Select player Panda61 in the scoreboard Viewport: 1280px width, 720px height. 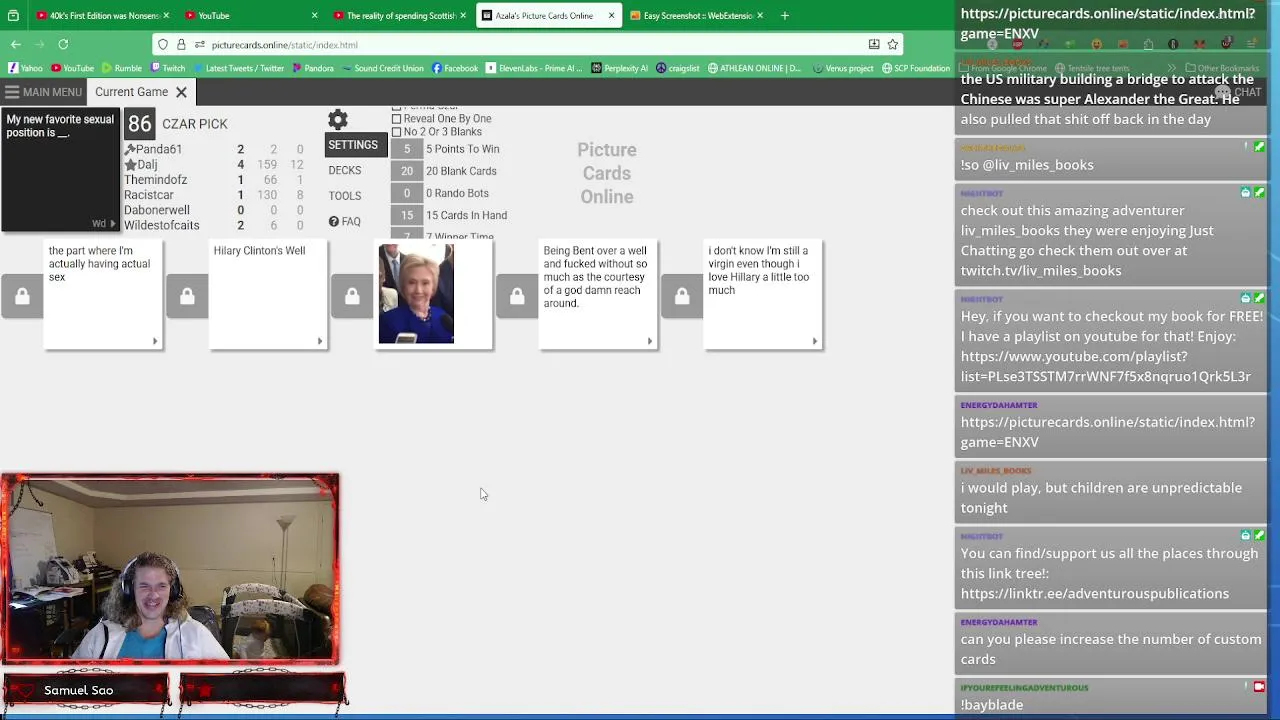click(159, 149)
